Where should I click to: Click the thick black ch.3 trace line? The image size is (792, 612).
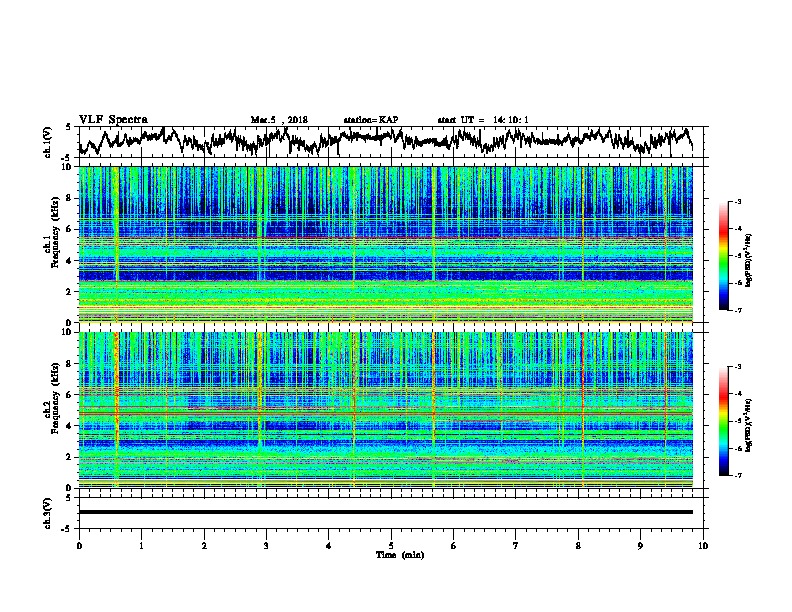click(x=385, y=512)
